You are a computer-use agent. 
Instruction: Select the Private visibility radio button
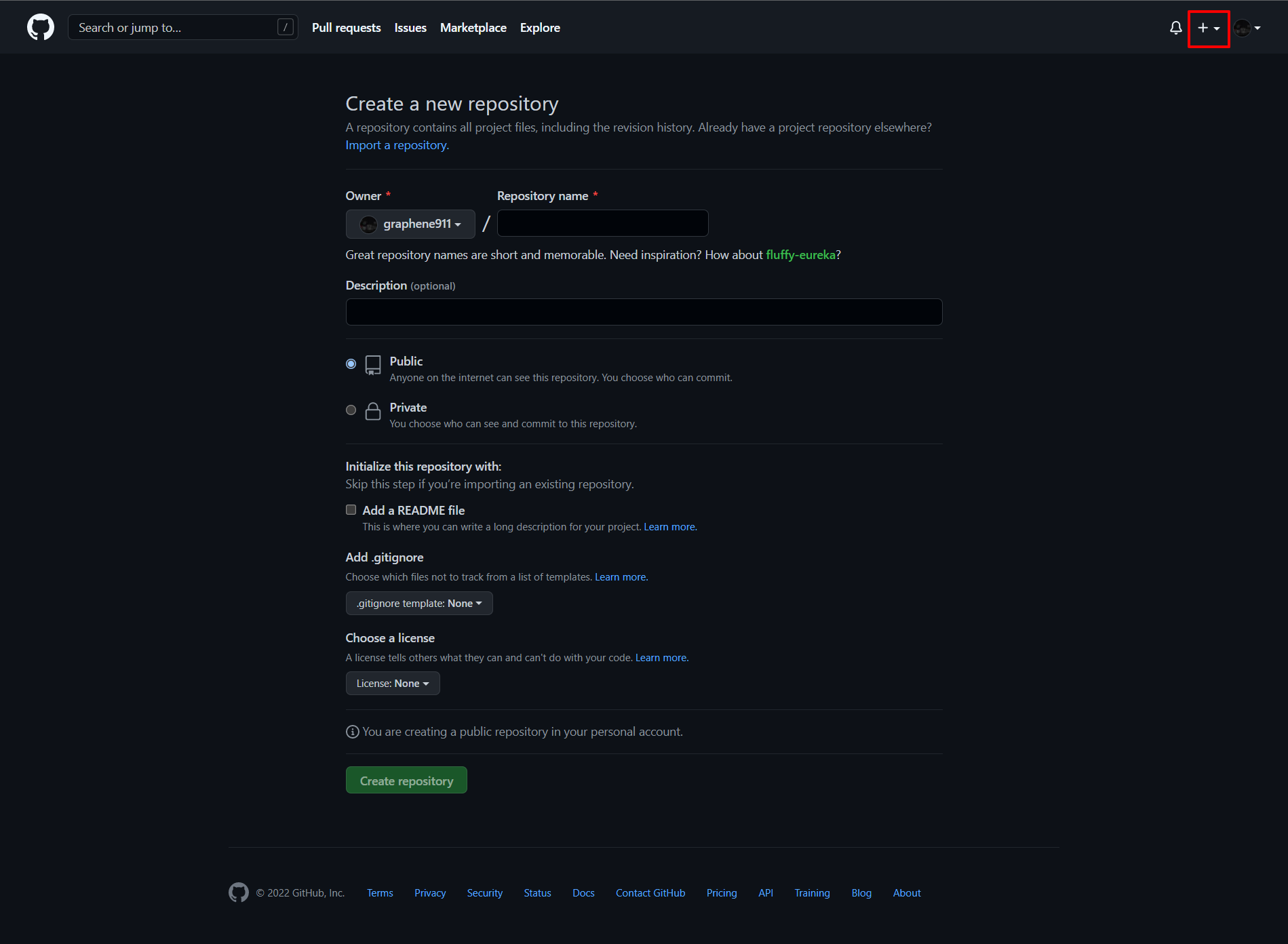click(x=351, y=410)
